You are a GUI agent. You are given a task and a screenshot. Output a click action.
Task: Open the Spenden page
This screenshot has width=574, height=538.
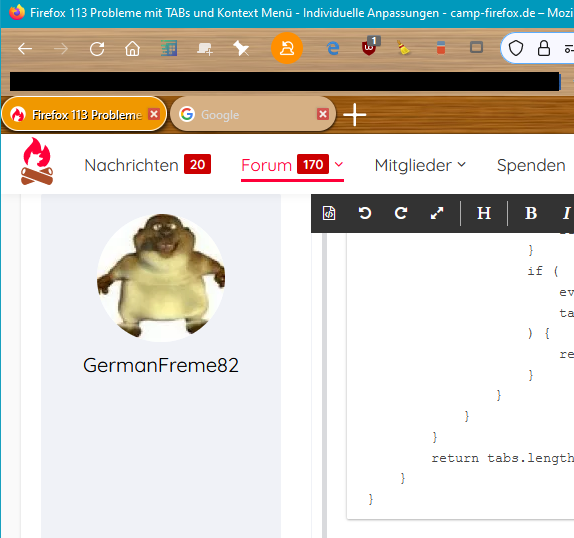pos(531,165)
